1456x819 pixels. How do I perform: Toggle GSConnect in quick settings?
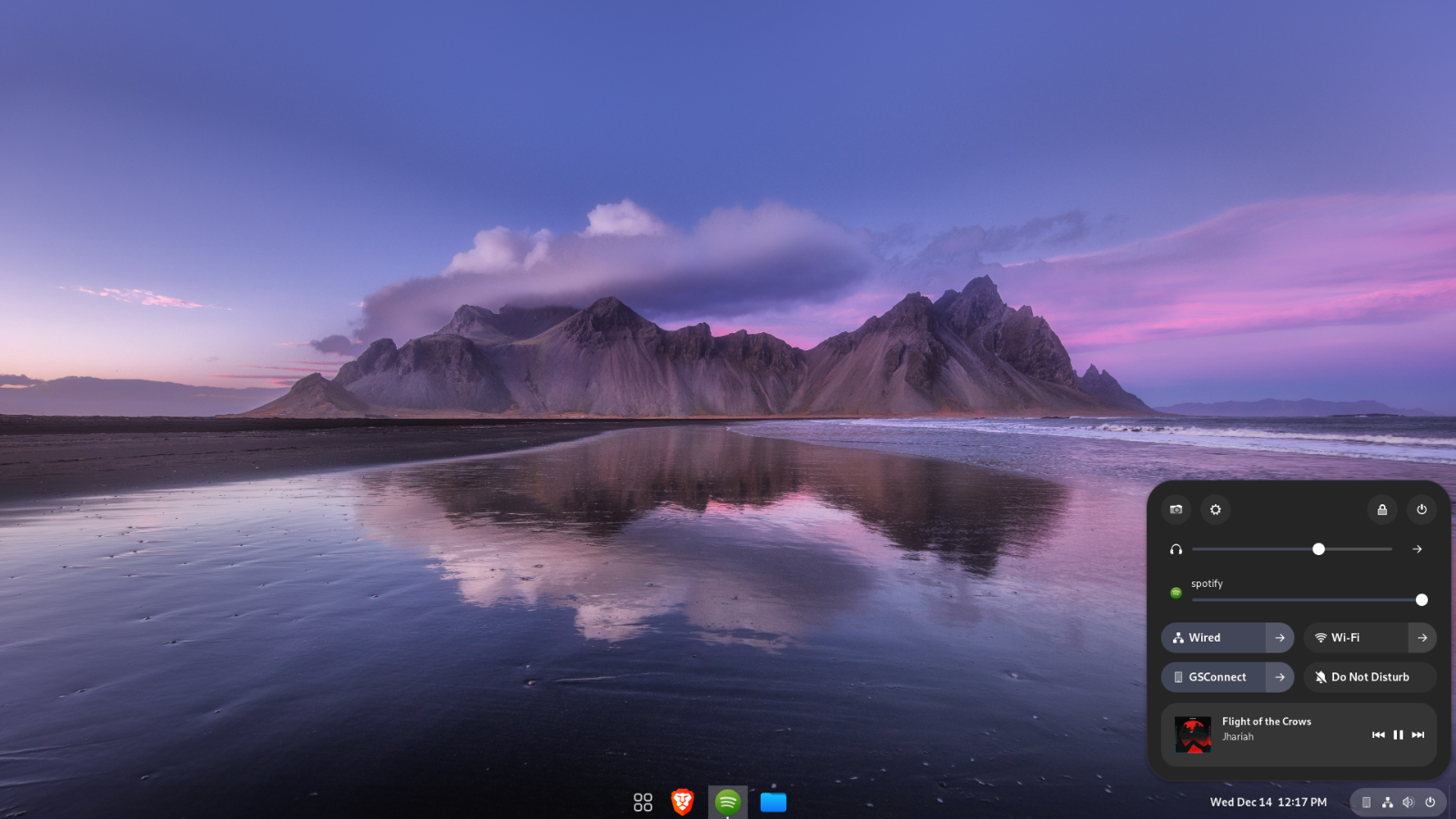[x=1213, y=677]
